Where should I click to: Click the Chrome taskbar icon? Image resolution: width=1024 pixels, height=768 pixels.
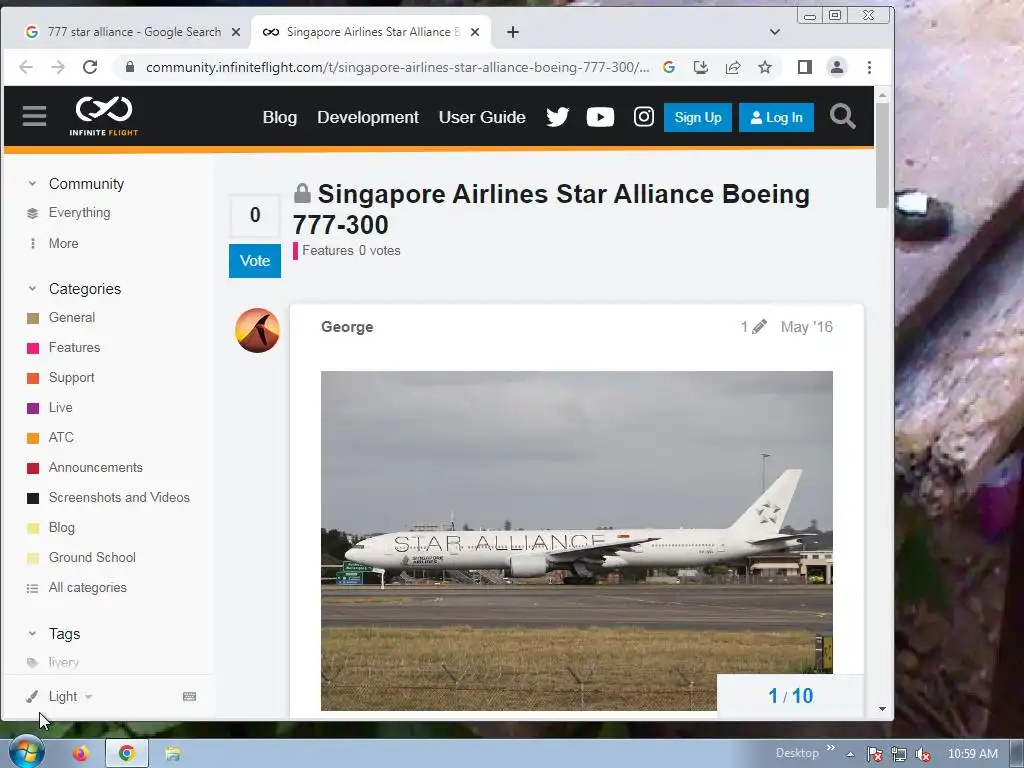(x=127, y=754)
